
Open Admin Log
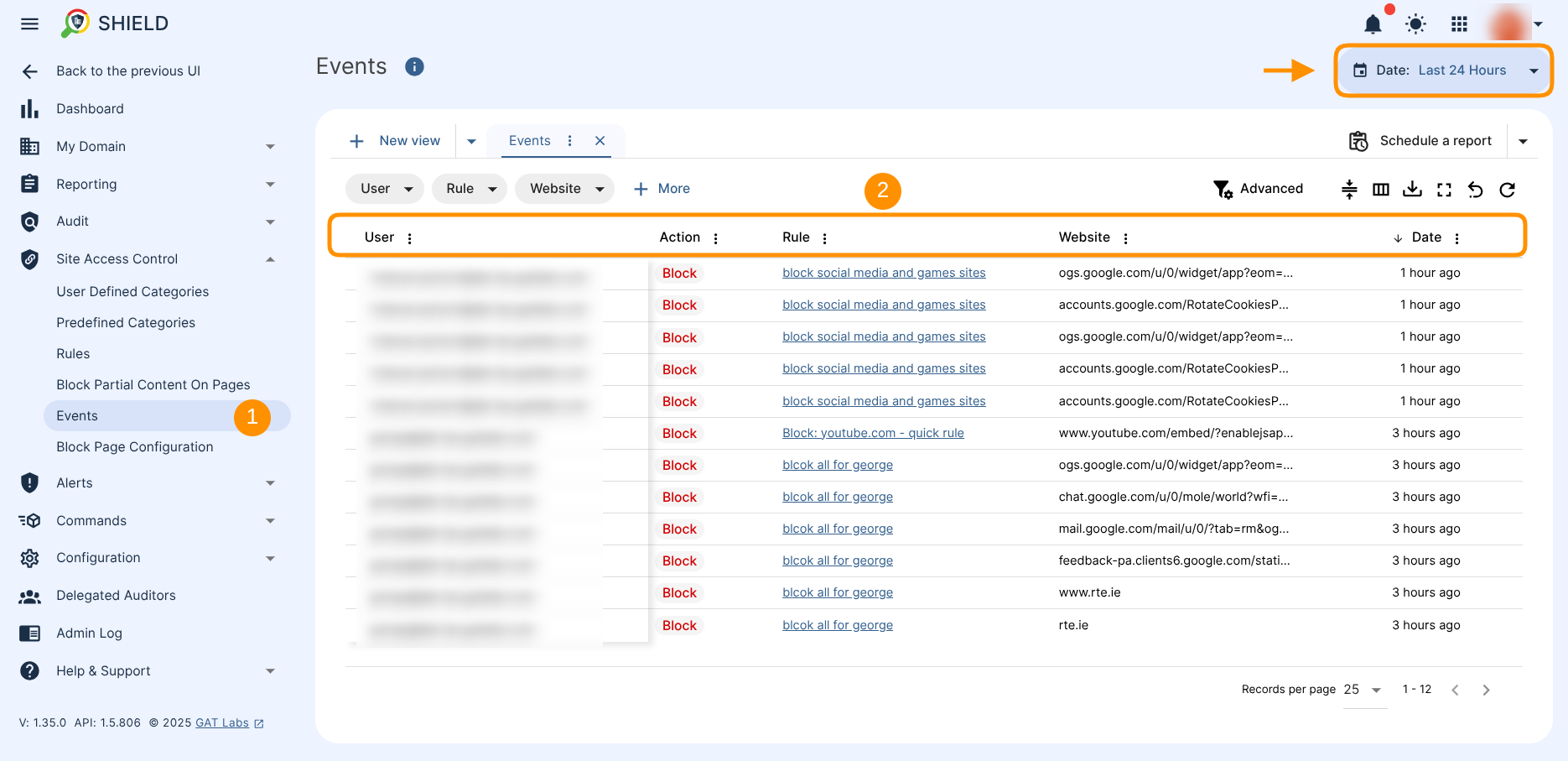pyautogui.click(x=89, y=633)
